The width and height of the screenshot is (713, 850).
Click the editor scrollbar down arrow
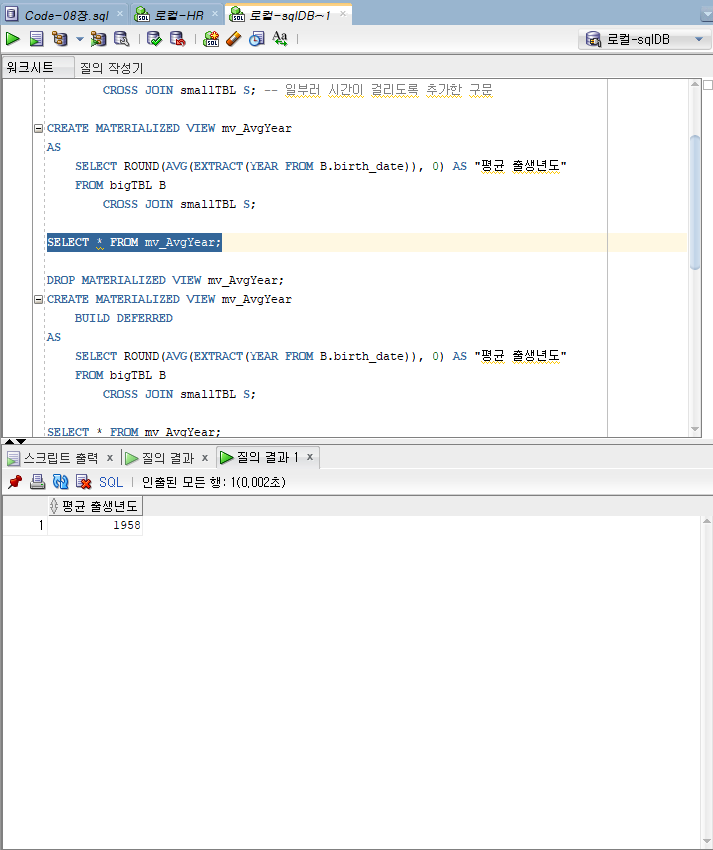point(695,429)
